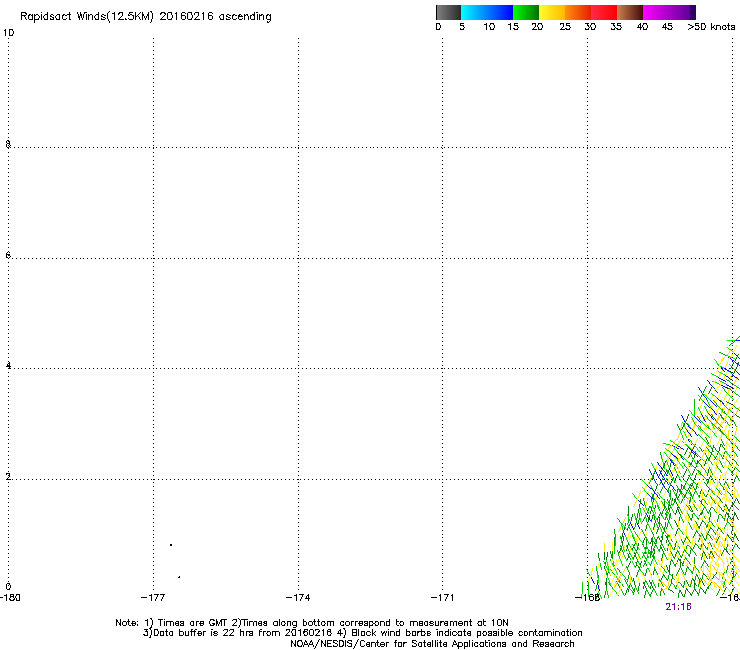Viewport: 740px width, 650px height.
Task: Click the '>50 knots' legend label
Action: click(711, 27)
